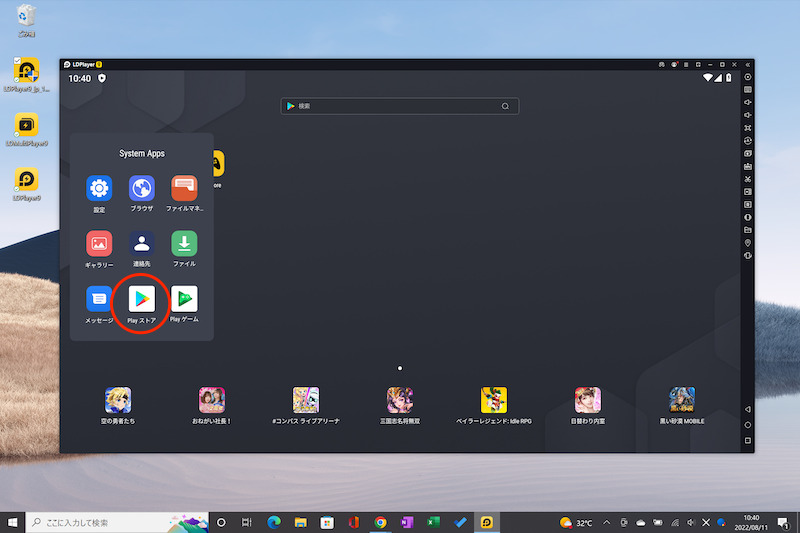Open the Play ストア app
The image size is (800, 533).
click(x=141, y=298)
